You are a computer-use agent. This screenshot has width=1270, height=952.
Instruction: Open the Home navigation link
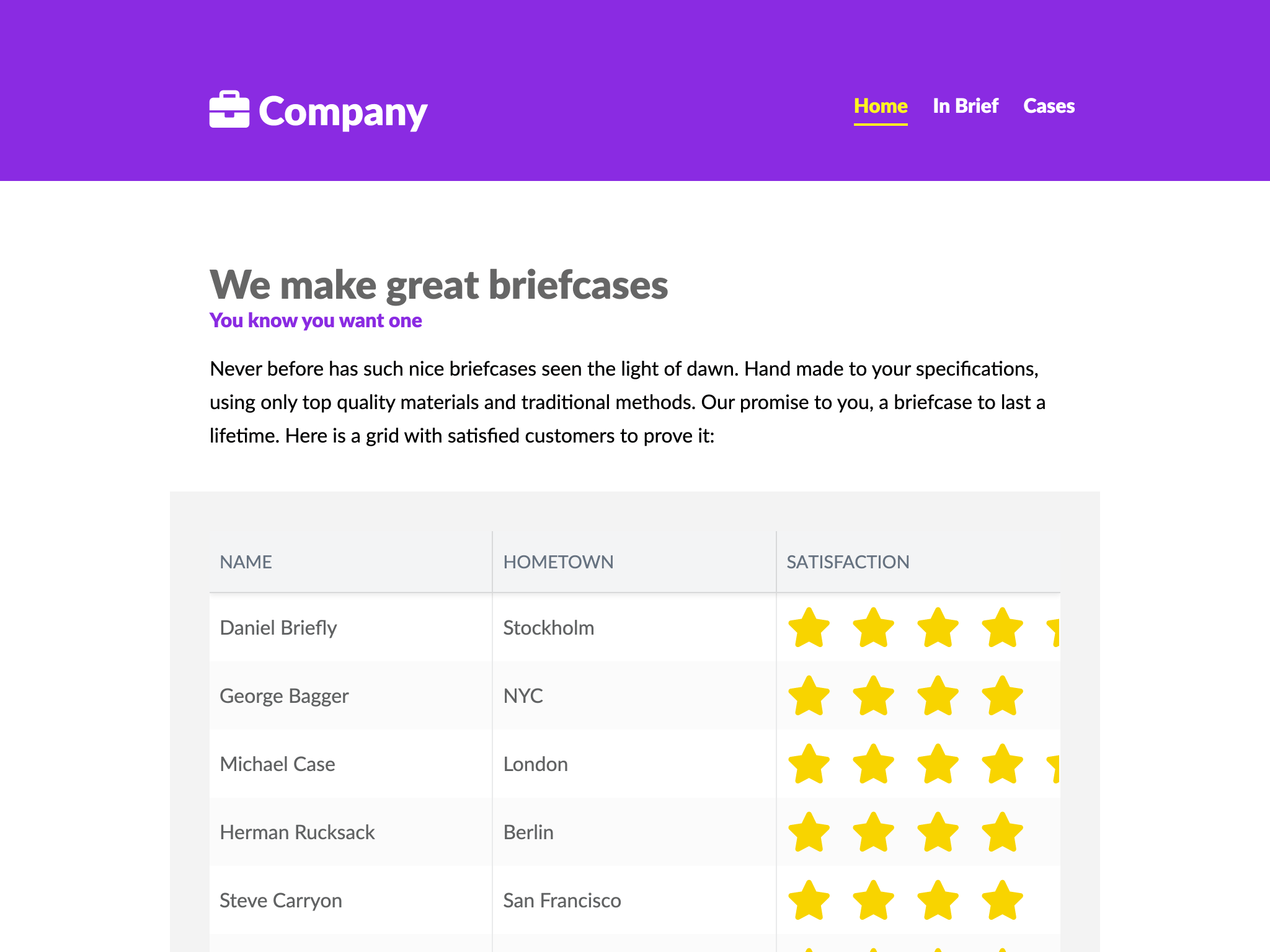(881, 107)
